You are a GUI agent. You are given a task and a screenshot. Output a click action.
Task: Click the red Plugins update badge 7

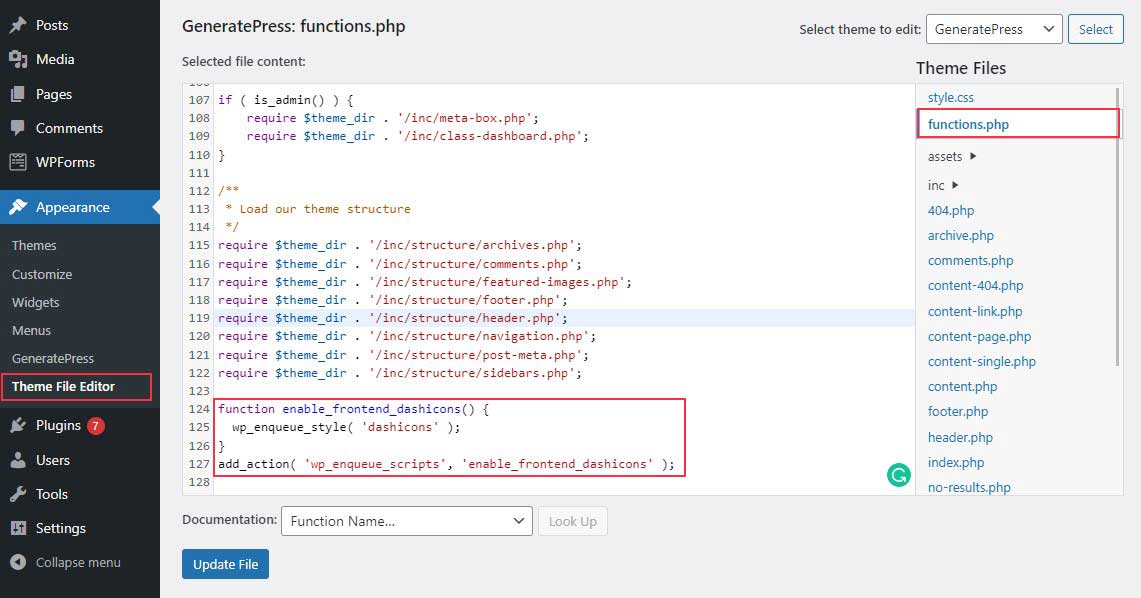point(95,426)
